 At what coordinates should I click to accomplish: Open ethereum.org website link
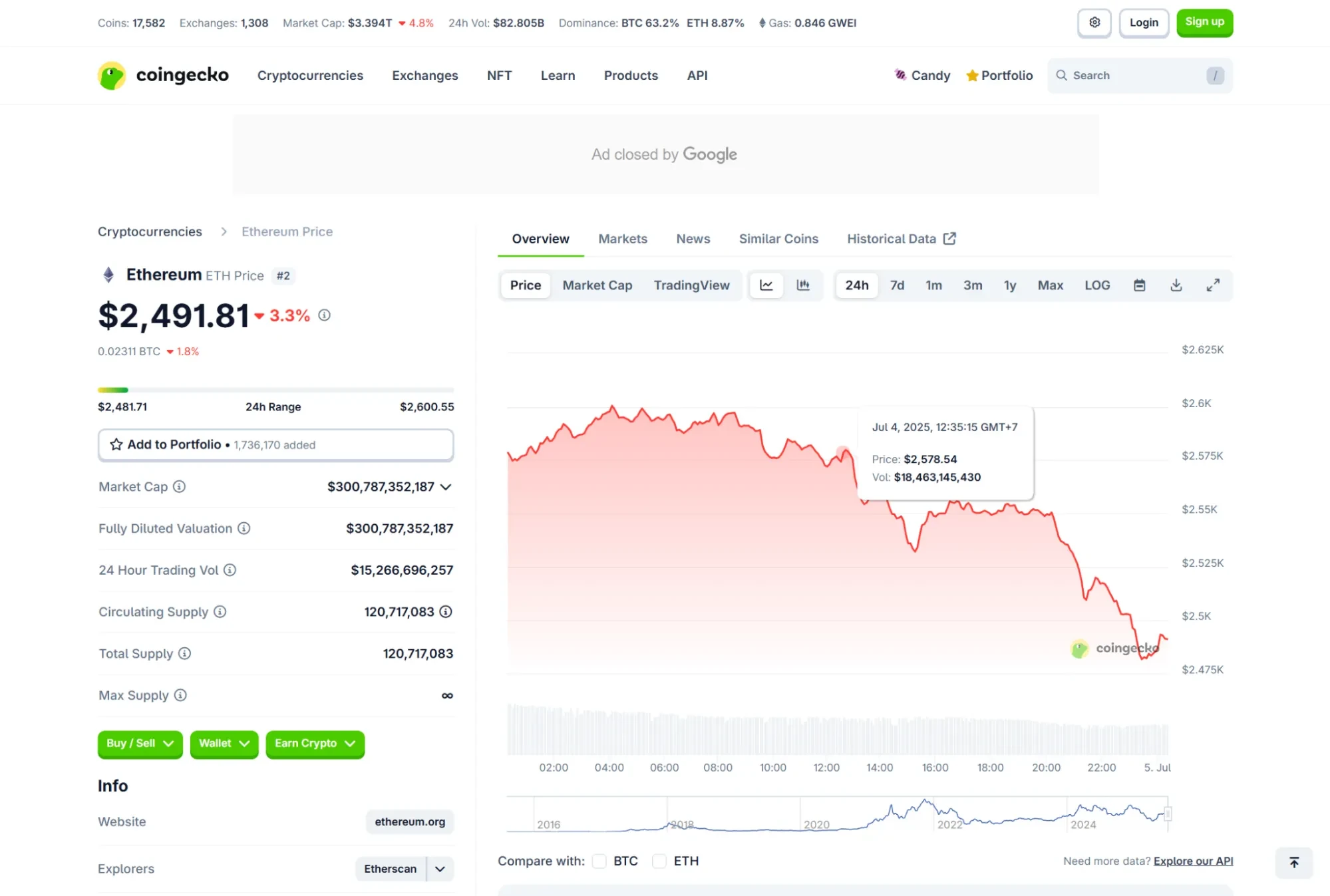tap(410, 822)
